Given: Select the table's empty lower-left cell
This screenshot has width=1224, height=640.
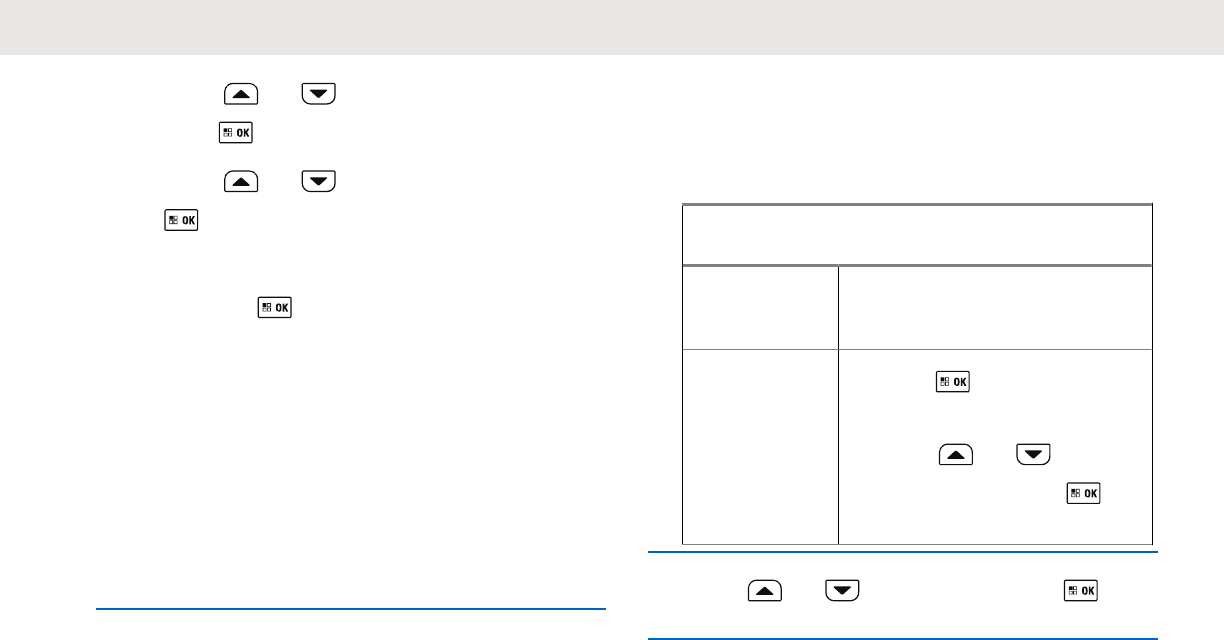Looking at the screenshot, I should pyautogui.click(x=760, y=446).
